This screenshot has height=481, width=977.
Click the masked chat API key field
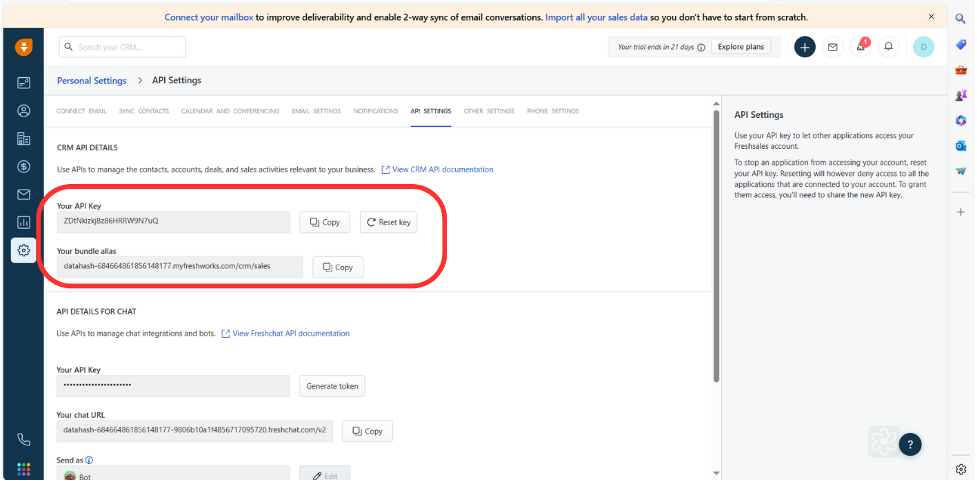coord(173,386)
